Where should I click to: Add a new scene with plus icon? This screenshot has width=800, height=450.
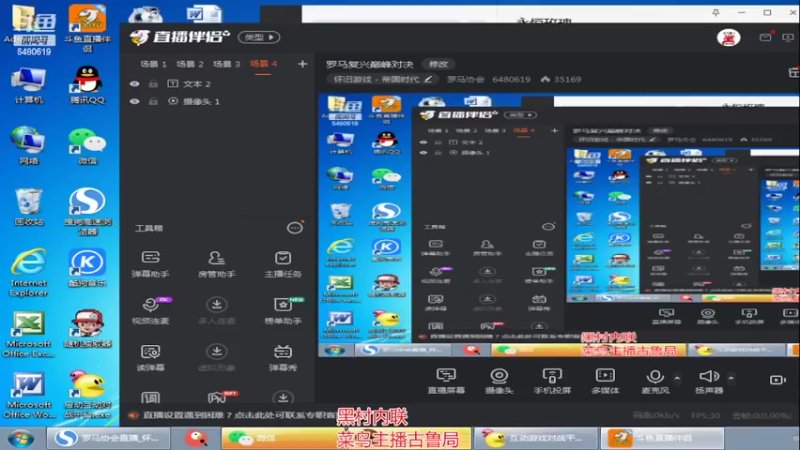[x=303, y=64]
